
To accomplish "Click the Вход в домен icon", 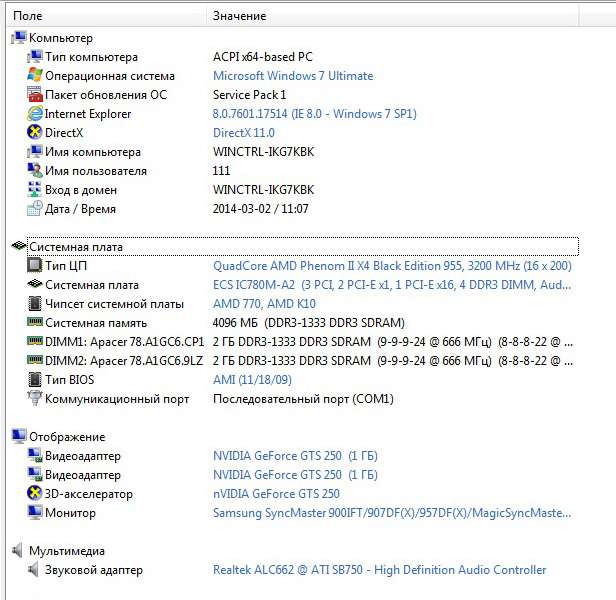I will (35, 189).
